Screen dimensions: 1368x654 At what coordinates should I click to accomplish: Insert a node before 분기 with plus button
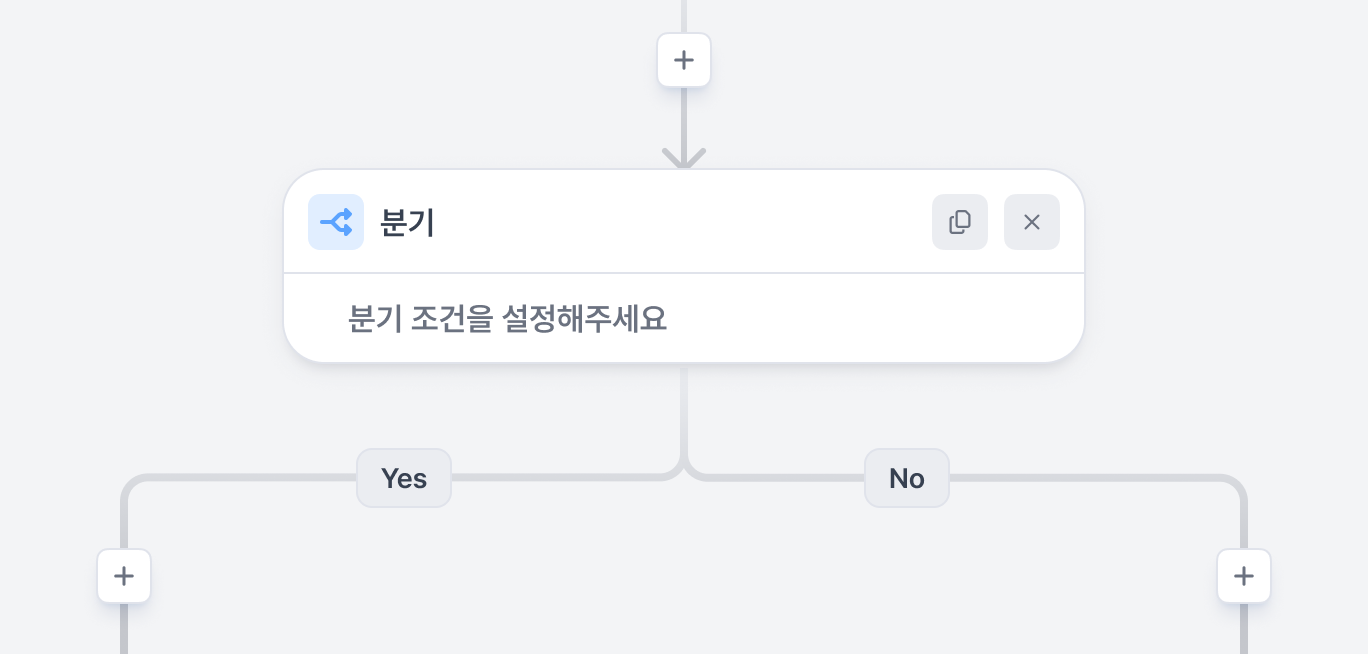point(684,60)
